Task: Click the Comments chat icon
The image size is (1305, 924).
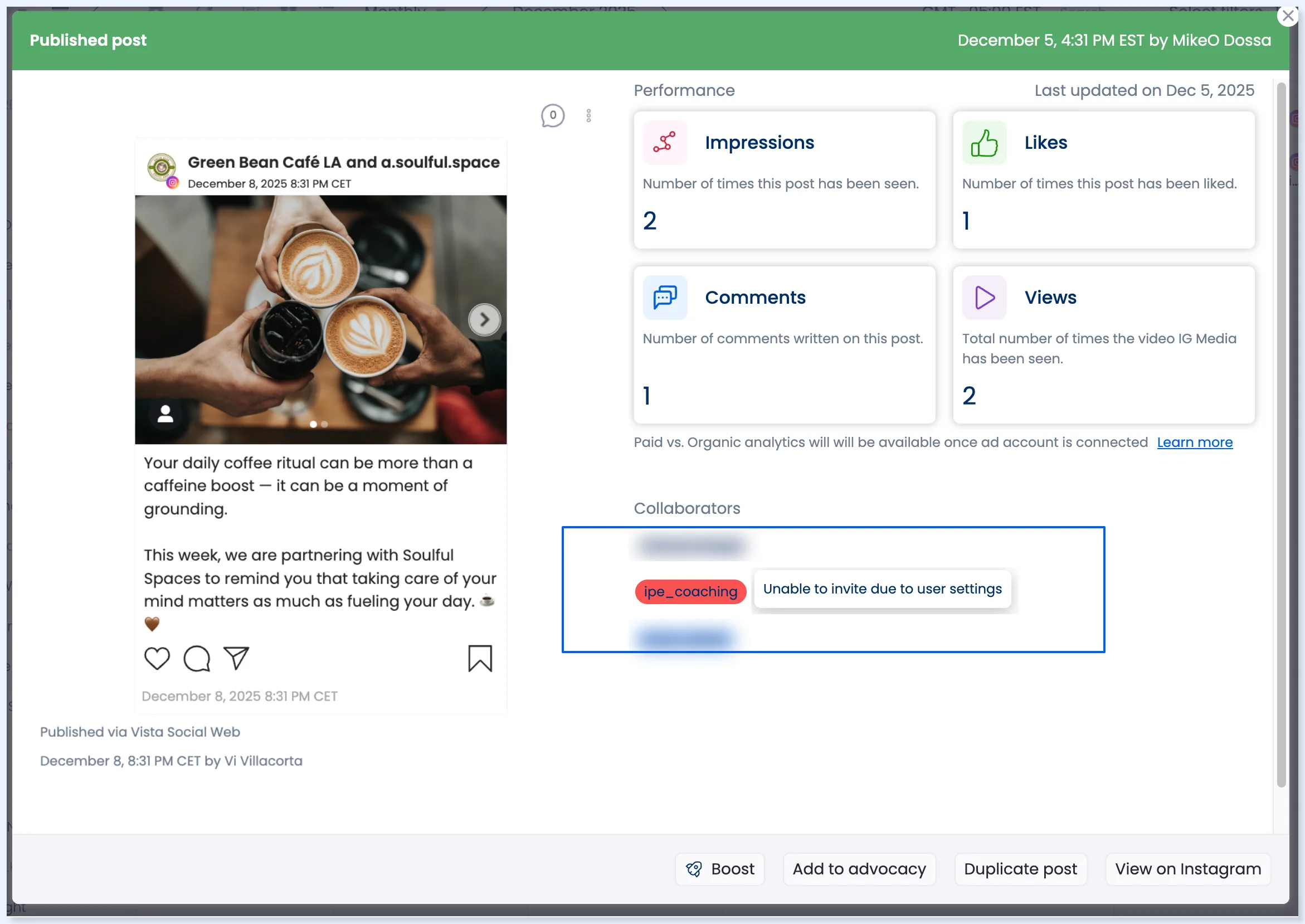Action: (x=664, y=298)
